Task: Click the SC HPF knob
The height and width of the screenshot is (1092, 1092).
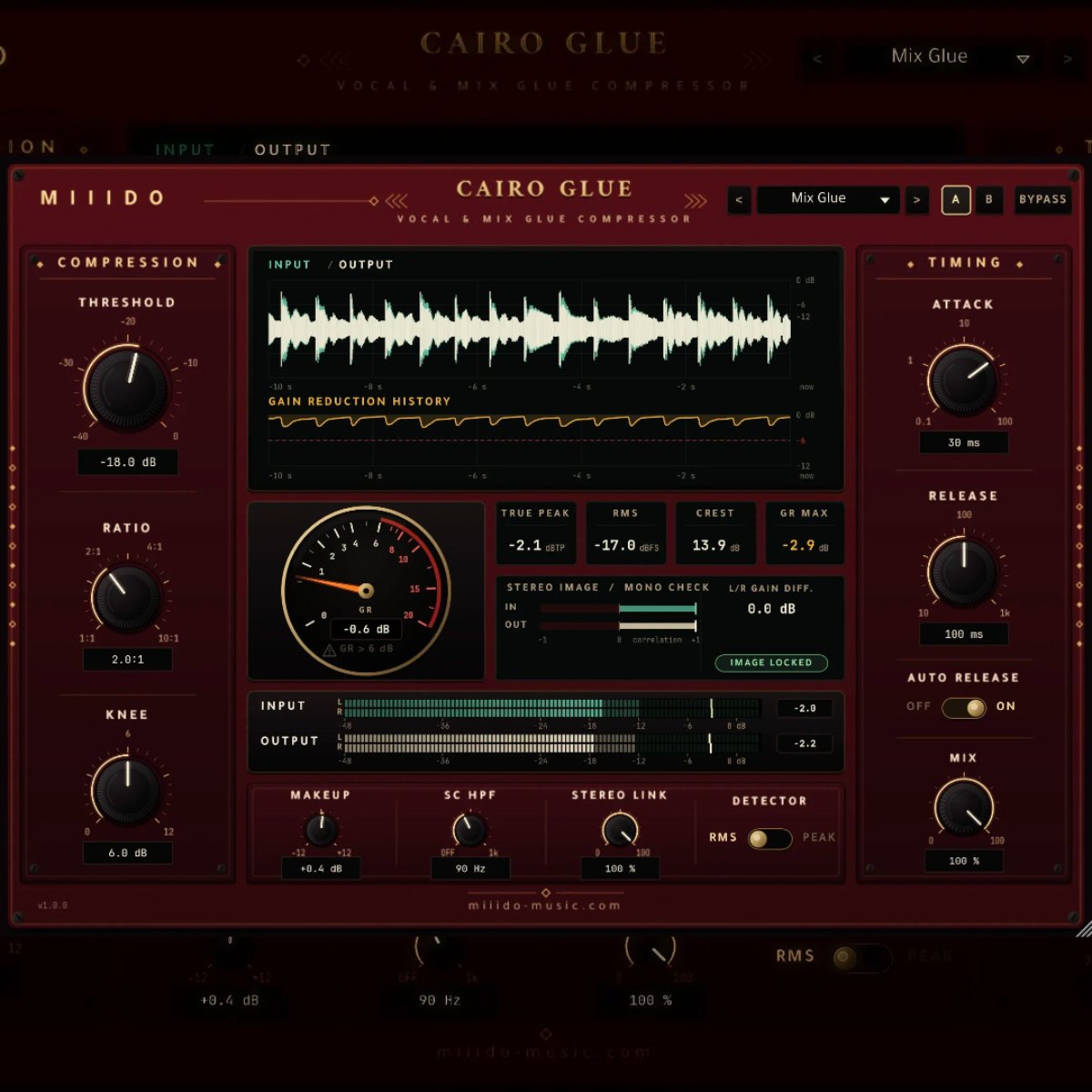Action: click(470, 830)
